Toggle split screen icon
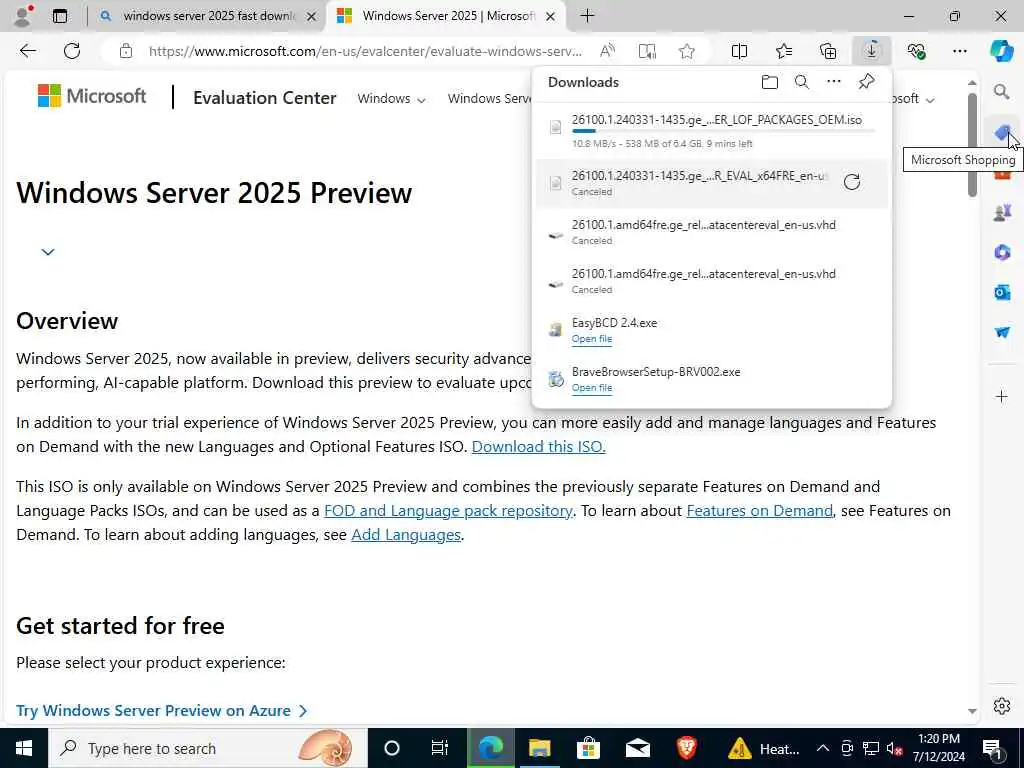 pyautogui.click(x=739, y=51)
